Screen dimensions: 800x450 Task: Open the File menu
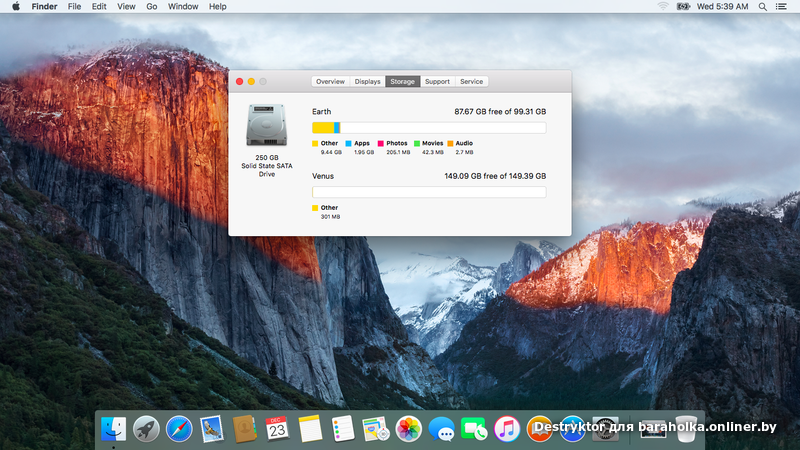point(74,7)
